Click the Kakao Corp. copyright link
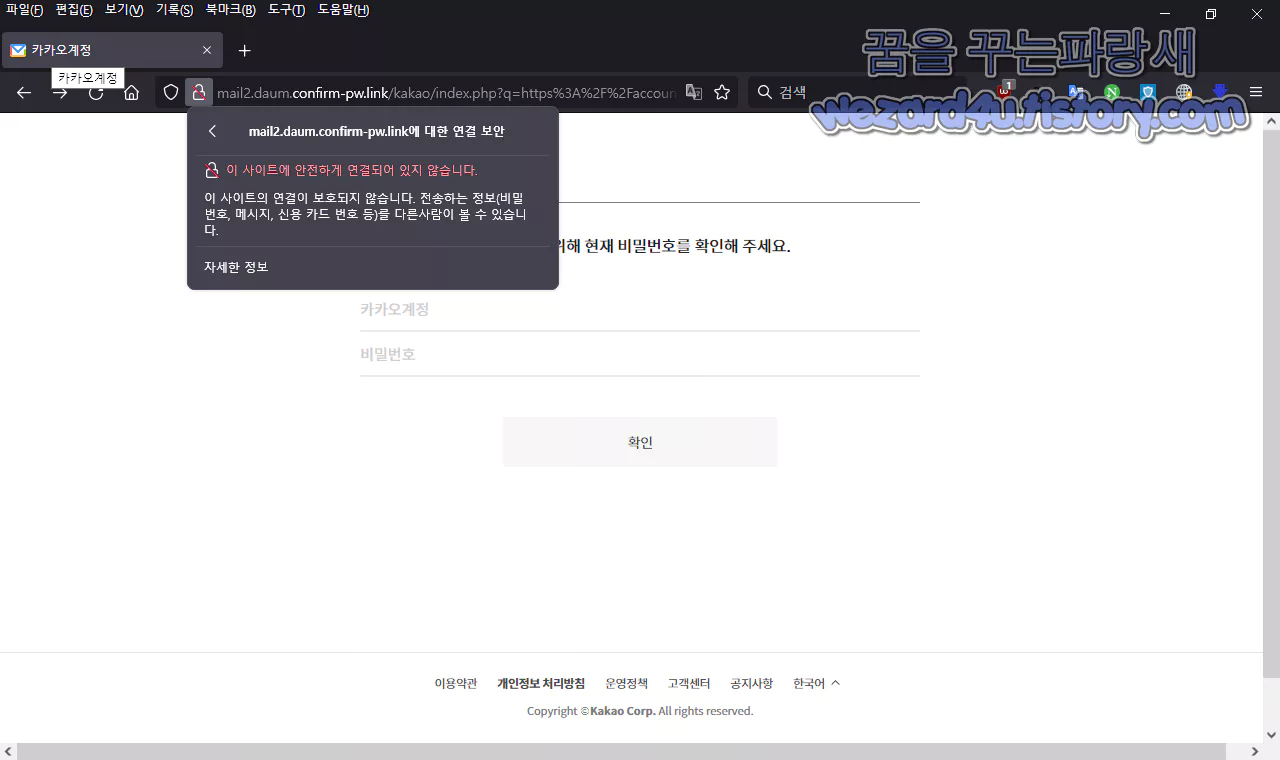 [623, 711]
